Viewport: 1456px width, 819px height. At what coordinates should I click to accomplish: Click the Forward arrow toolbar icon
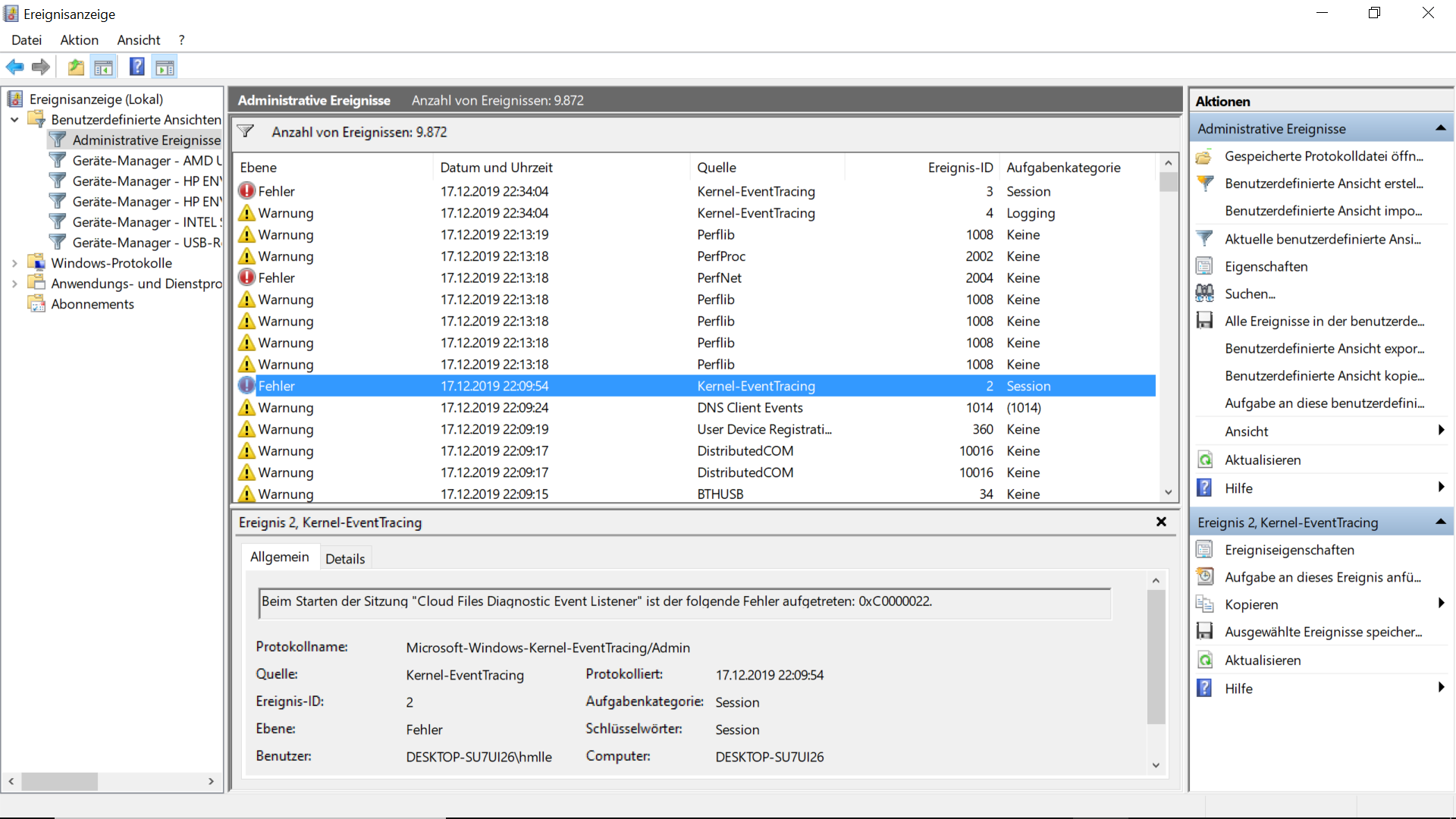click(x=41, y=67)
